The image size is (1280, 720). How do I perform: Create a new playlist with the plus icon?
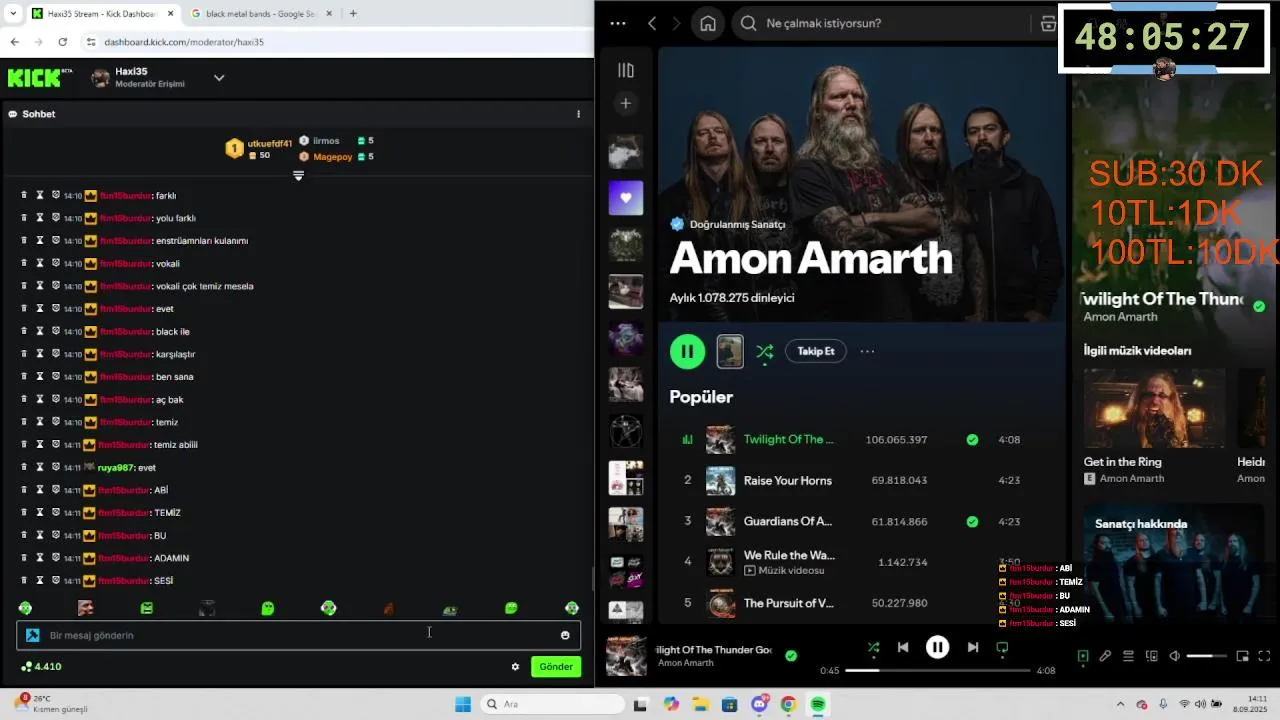626,103
